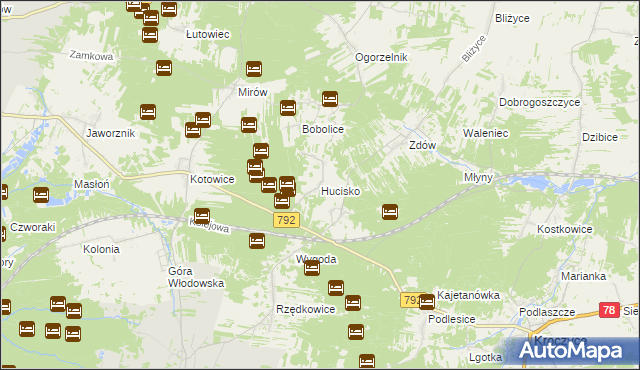Click lodging marker above Bobolice label
The height and width of the screenshot is (370, 640).
click(330, 99)
